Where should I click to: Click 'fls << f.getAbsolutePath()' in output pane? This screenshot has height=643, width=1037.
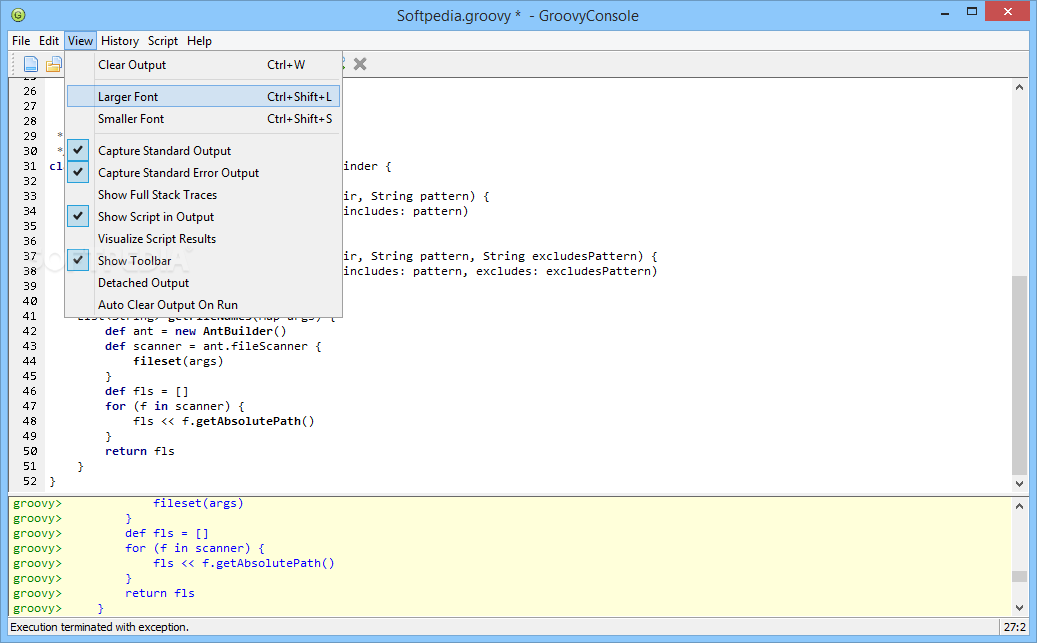[244, 564]
